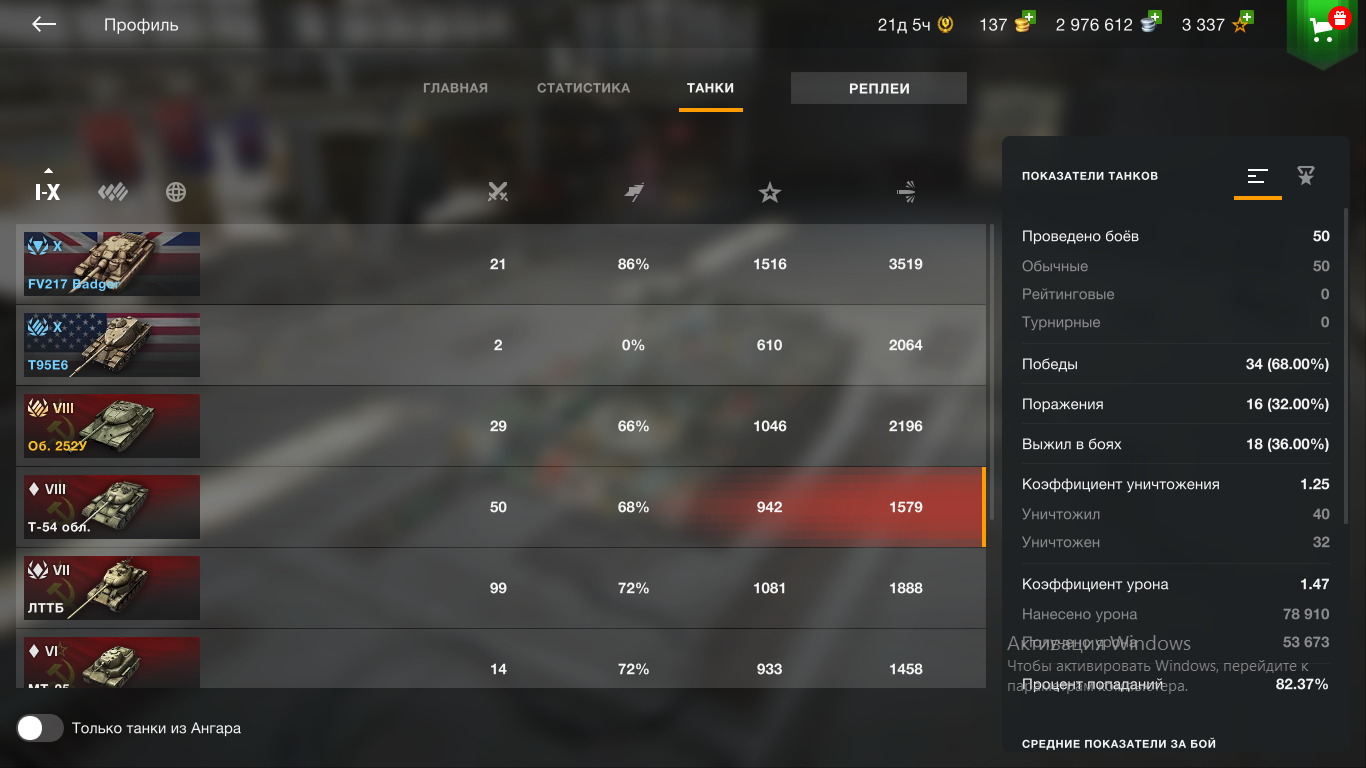Sort by average experience star icon
The image size is (1366, 768).
point(769,192)
